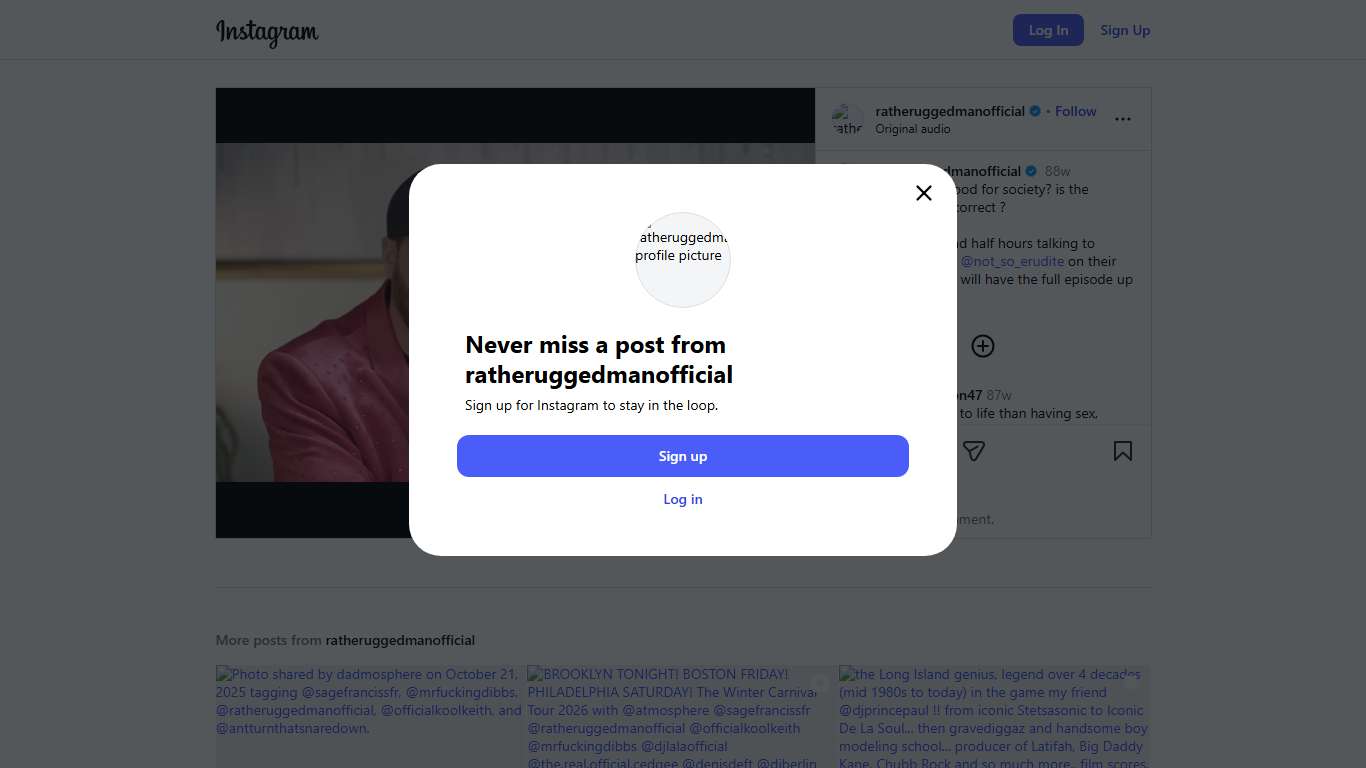Open the BROOKLYN TONIGHT post thumbnail
This screenshot has height=768, width=1366.
tap(682, 716)
